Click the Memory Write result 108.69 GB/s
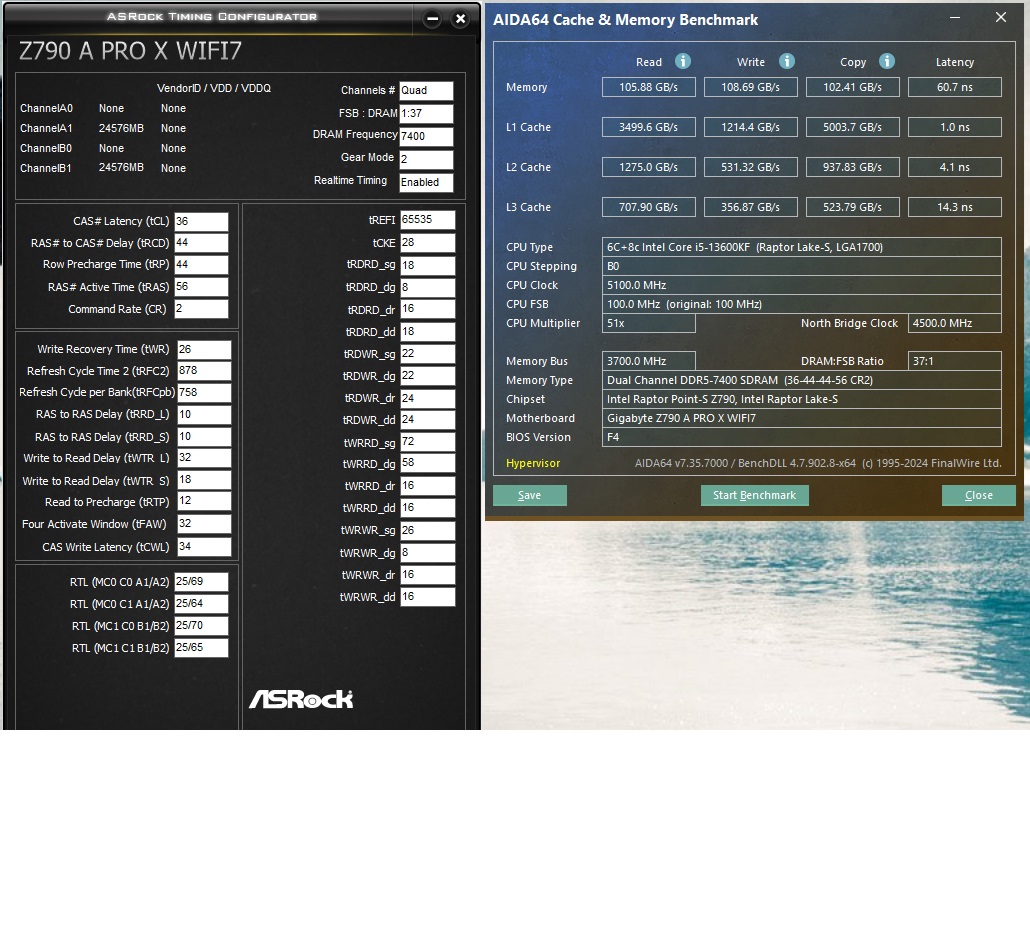 [750, 87]
